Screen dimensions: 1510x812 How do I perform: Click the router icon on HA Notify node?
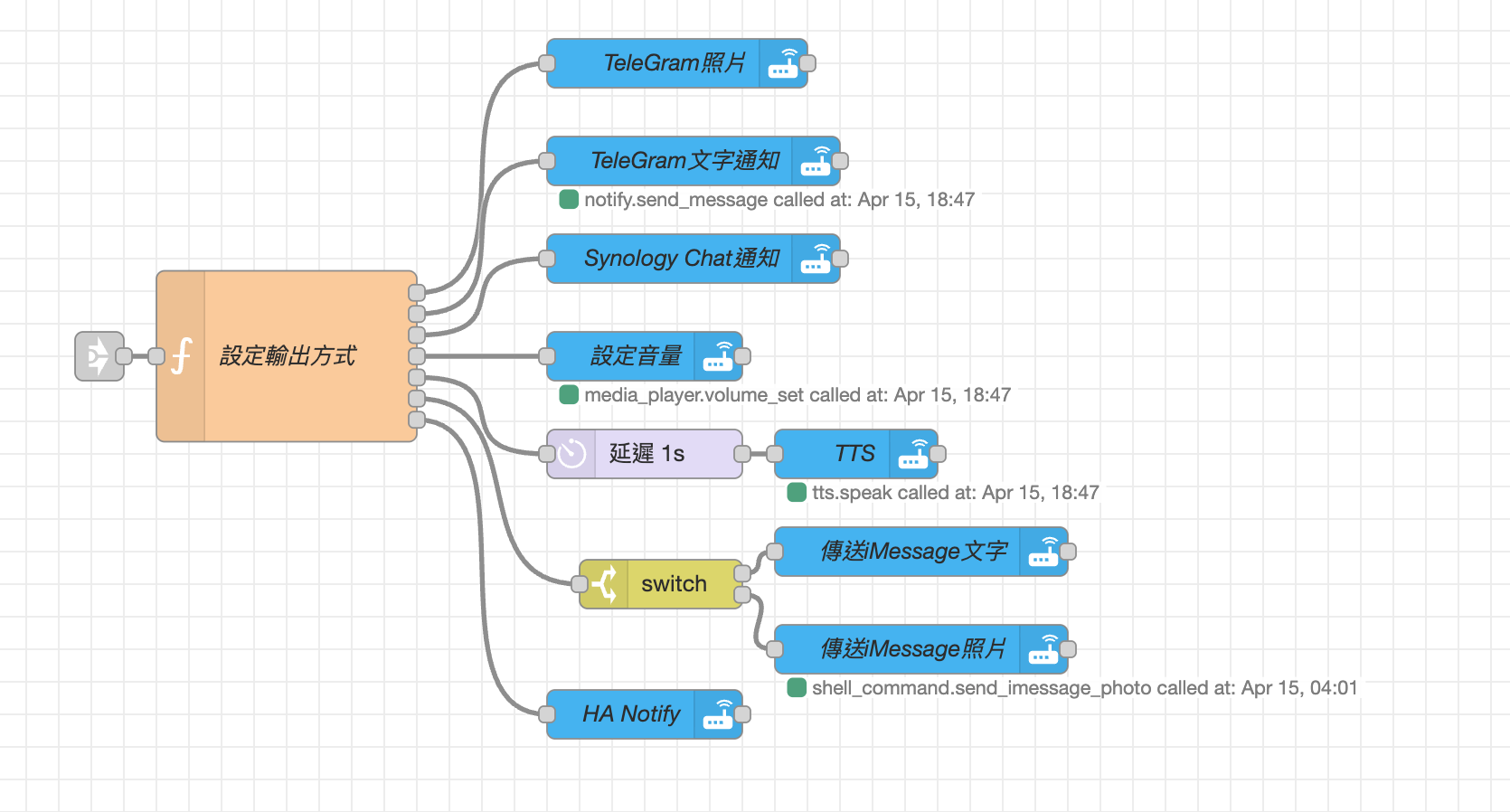717,714
